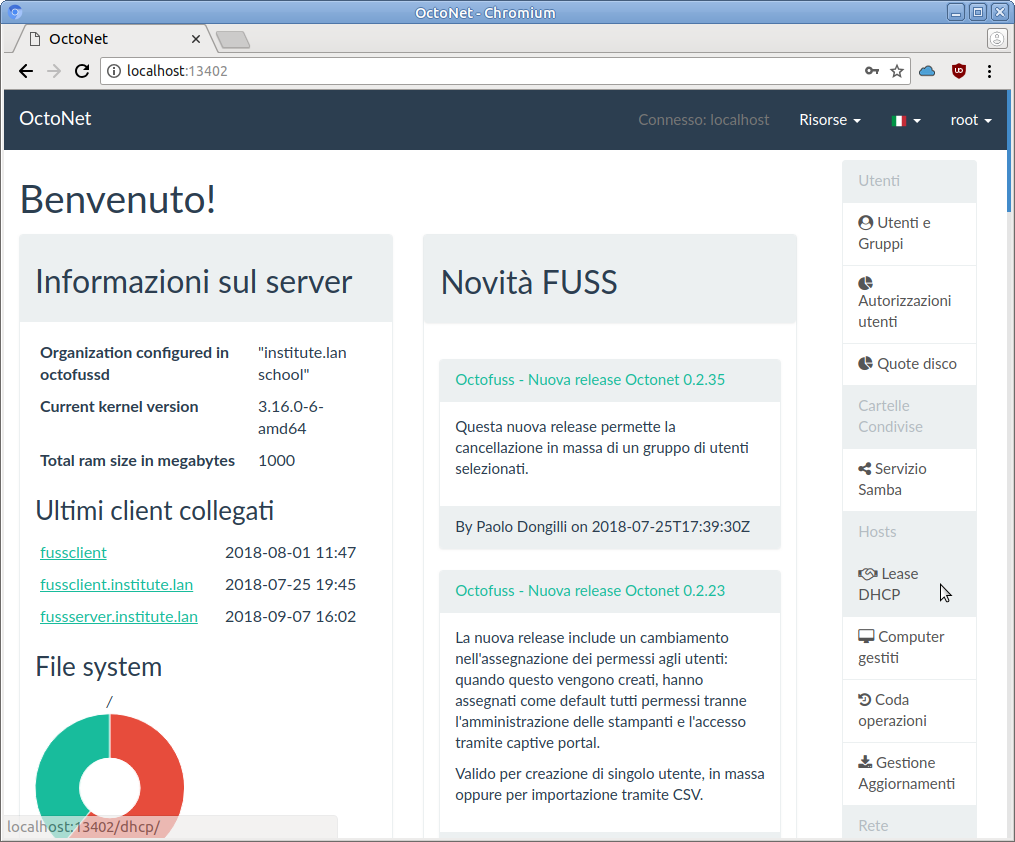Open news Octofuss Nuova release Octonet 0.2.35
Viewport: 1015px width, 842px height.
pos(590,380)
